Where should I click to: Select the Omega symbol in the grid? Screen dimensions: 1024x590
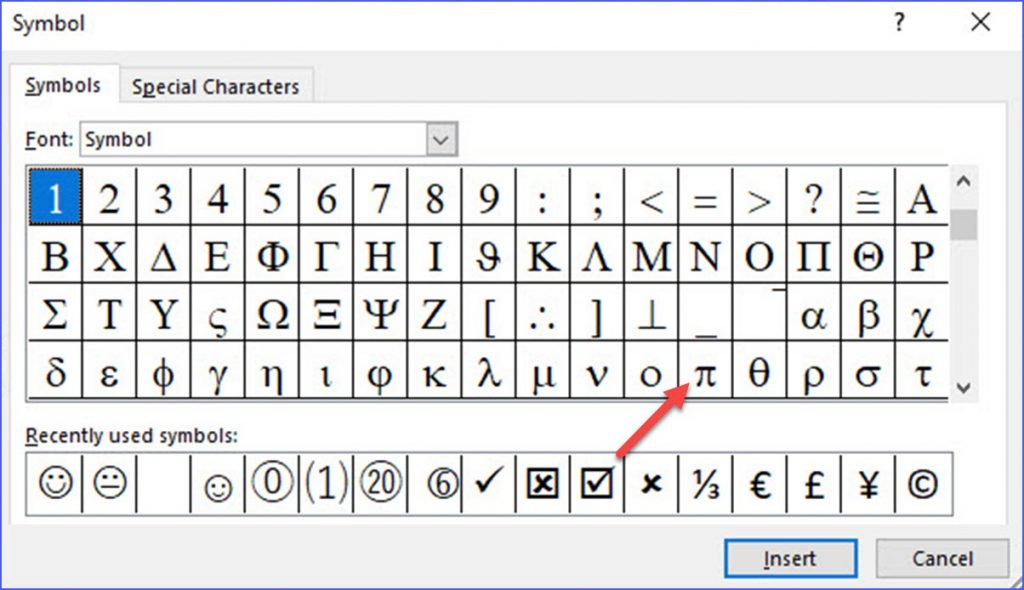pyautogui.click(x=272, y=313)
